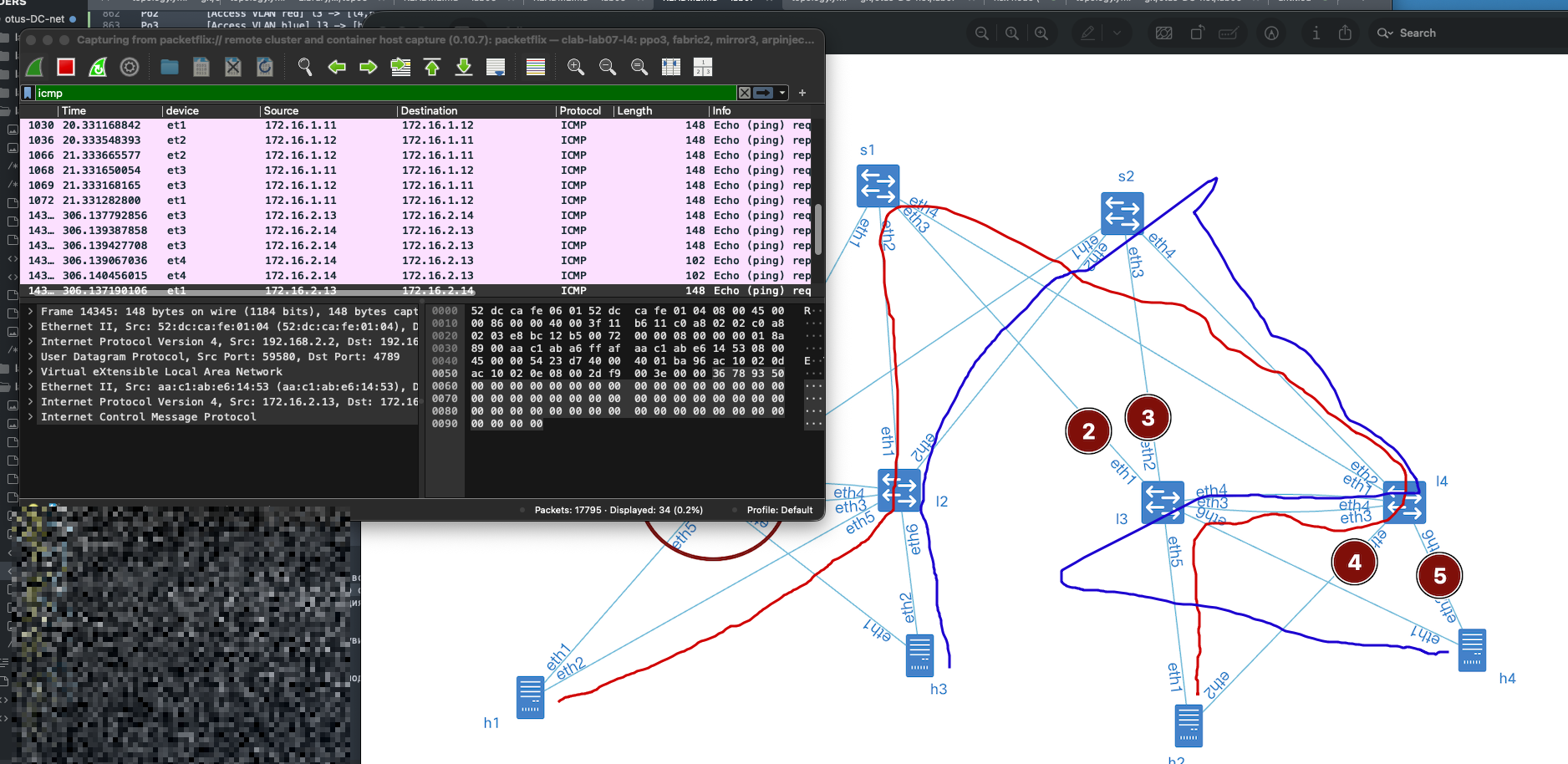Click the Preview share icon

point(1345,33)
